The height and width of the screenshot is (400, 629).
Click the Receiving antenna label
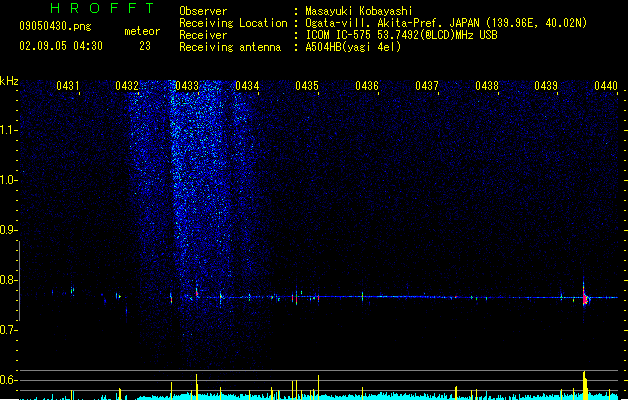(x=230, y=47)
